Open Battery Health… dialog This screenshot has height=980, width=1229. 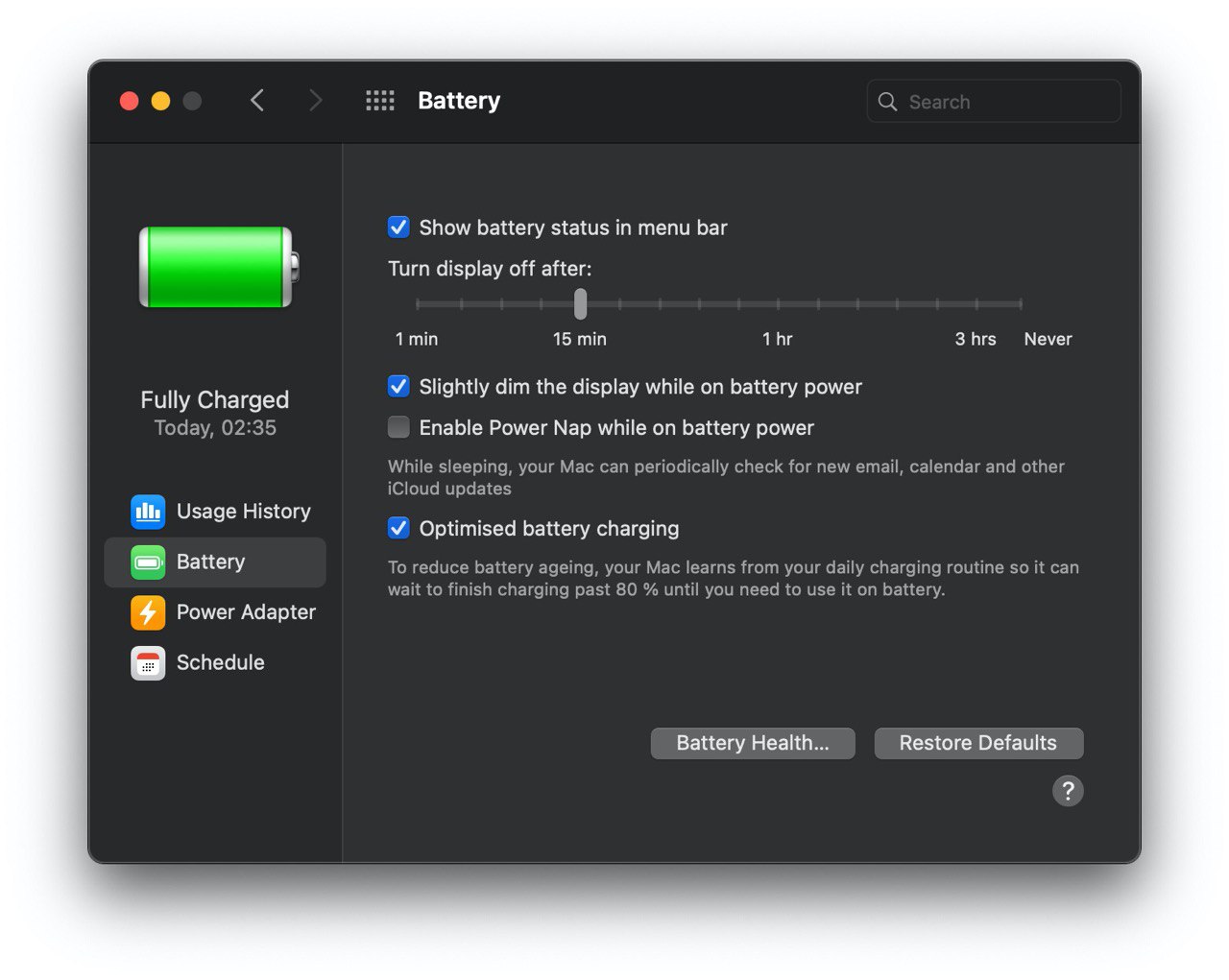(753, 743)
